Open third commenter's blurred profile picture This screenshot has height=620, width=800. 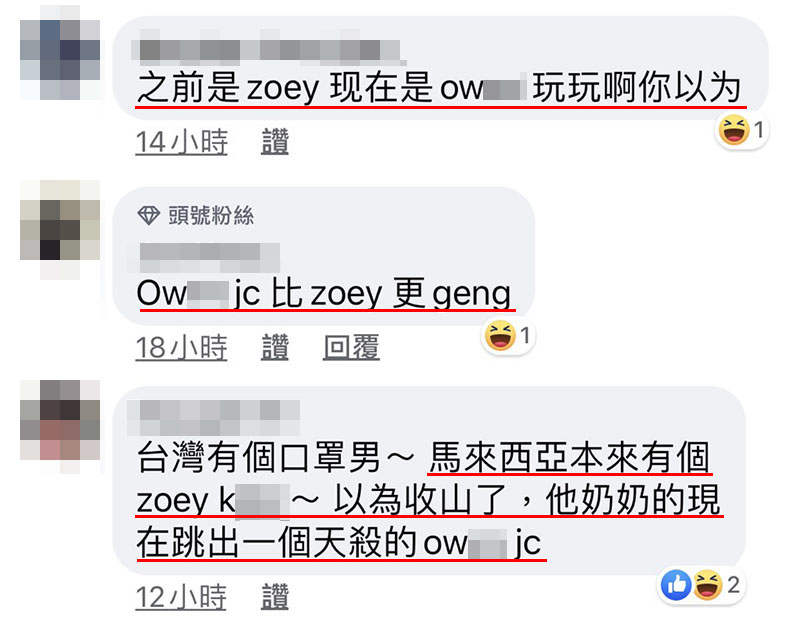(x=60, y=427)
